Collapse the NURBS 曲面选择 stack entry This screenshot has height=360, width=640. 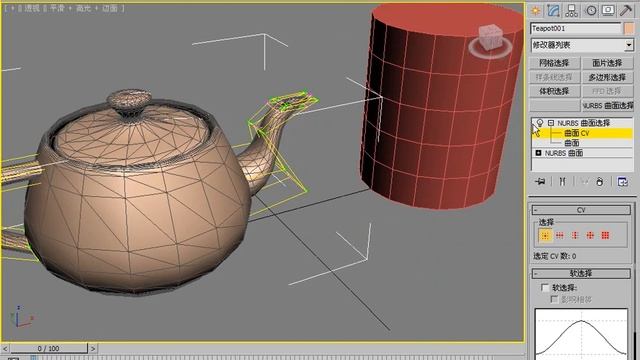(551, 123)
